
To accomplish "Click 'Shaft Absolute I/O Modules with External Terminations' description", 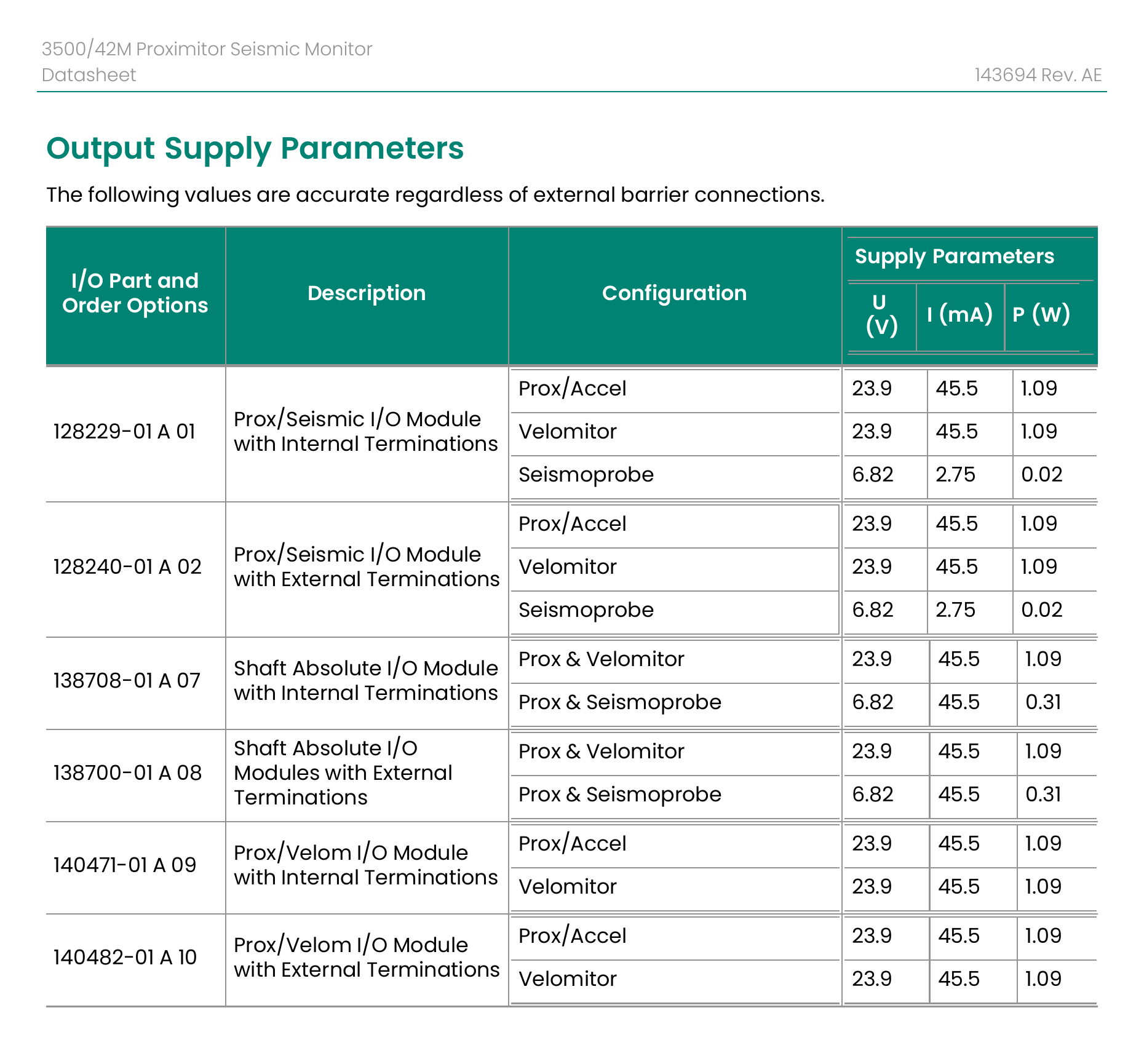I will [343, 773].
